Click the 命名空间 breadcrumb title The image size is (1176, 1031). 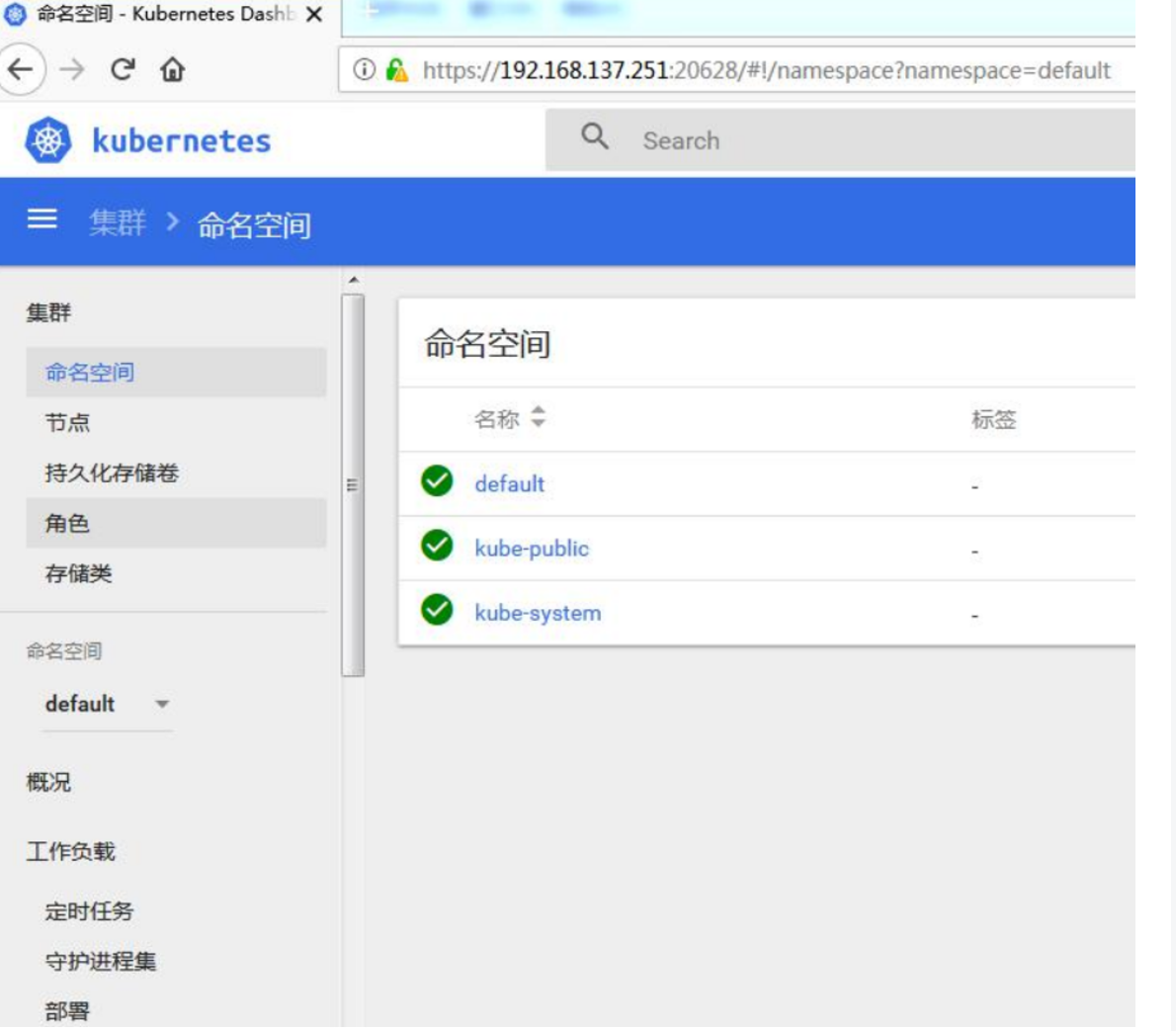(x=254, y=224)
